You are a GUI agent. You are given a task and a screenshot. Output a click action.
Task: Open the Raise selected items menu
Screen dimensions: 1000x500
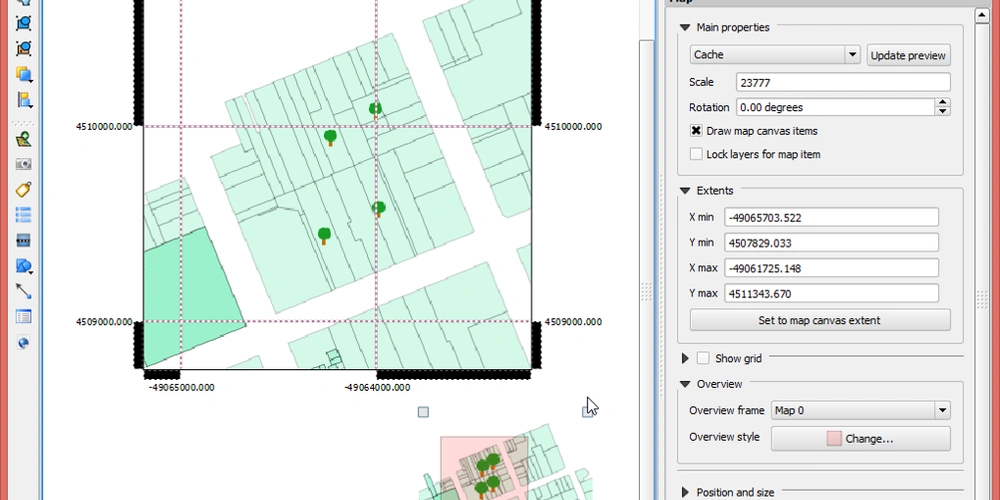point(24,74)
